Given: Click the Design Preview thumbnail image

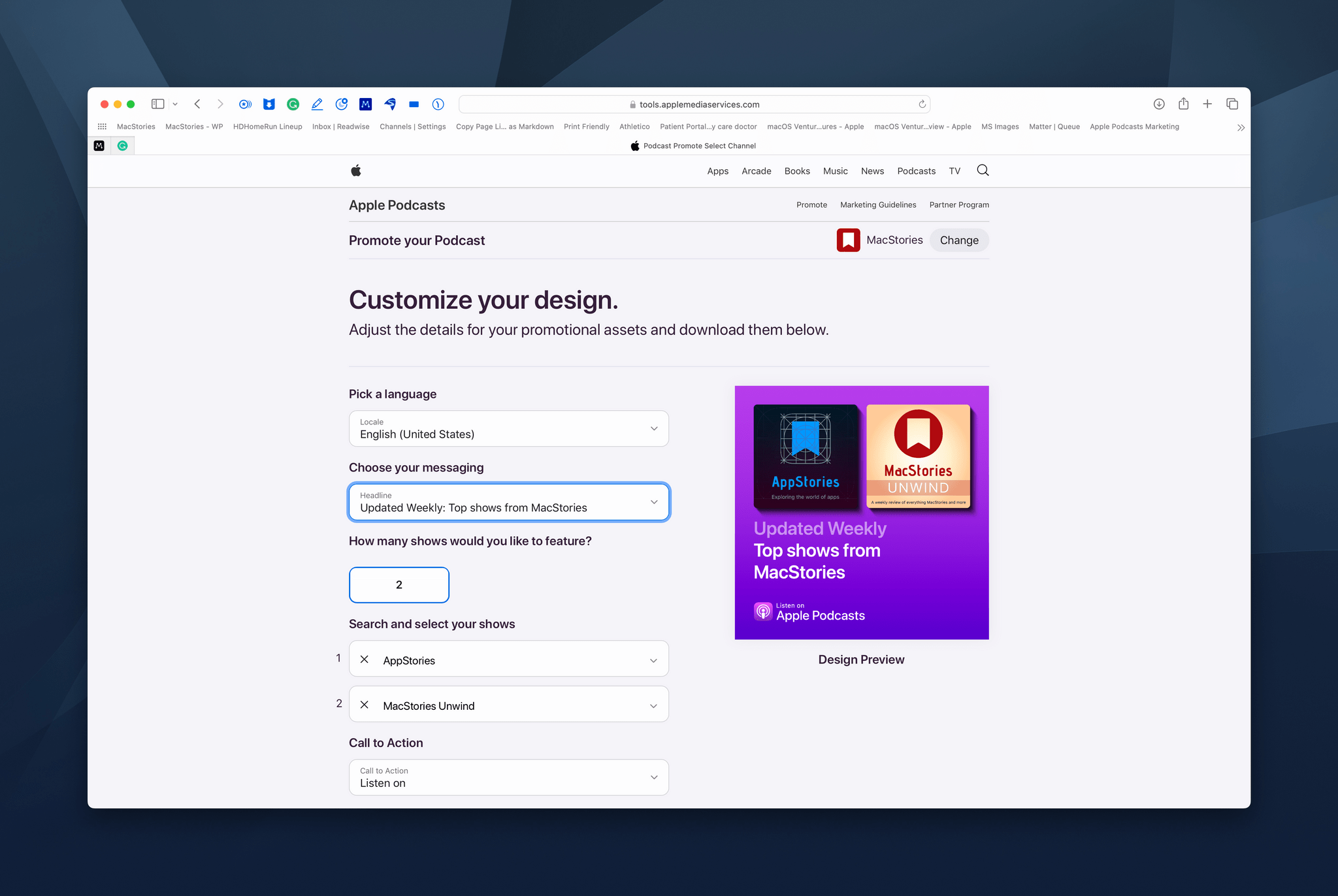Looking at the screenshot, I should tap(861, 512).
